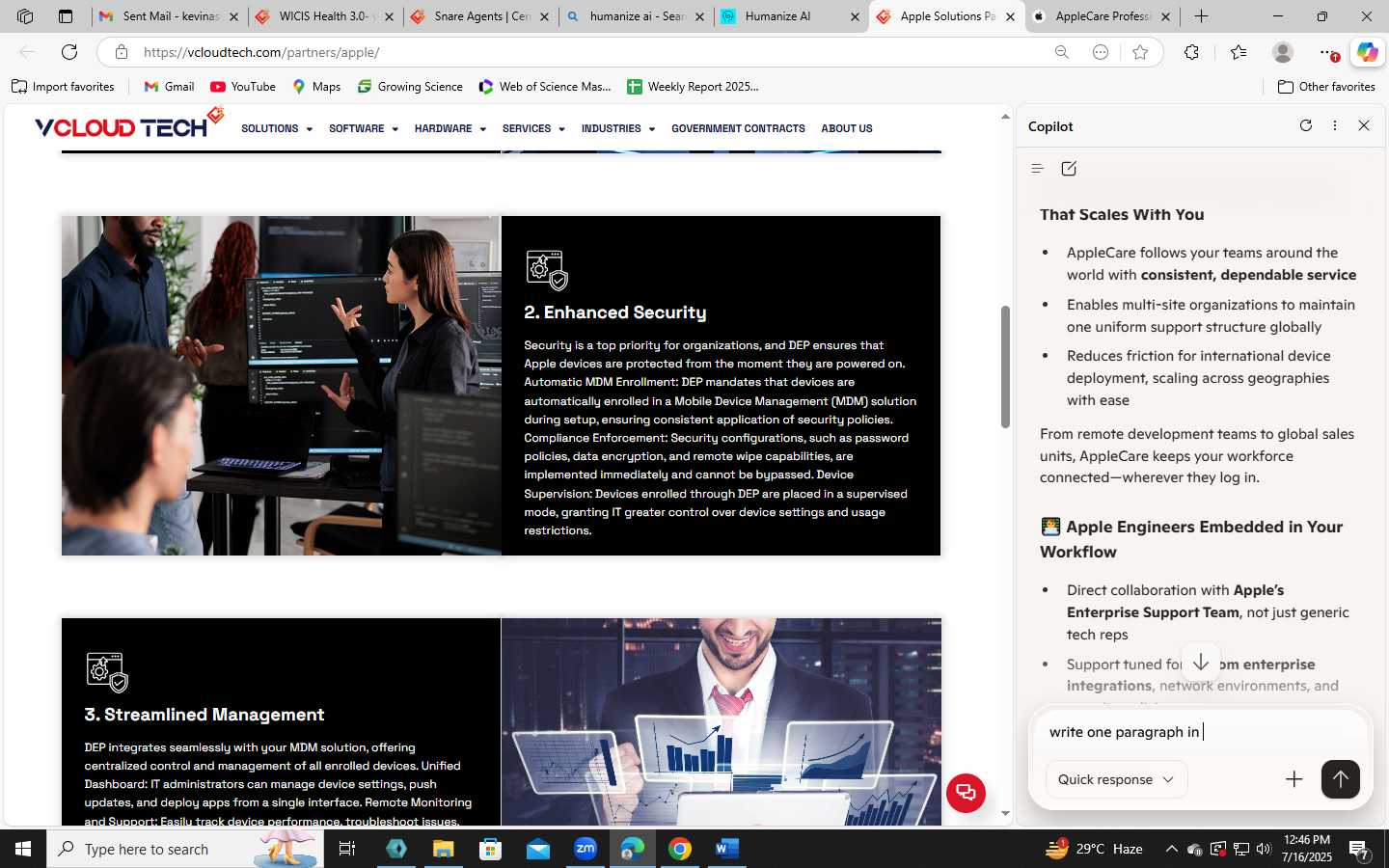Click scroll down arrow of page scrollbar
The image size is (1389, 868).
click(x=1005, y=813)
